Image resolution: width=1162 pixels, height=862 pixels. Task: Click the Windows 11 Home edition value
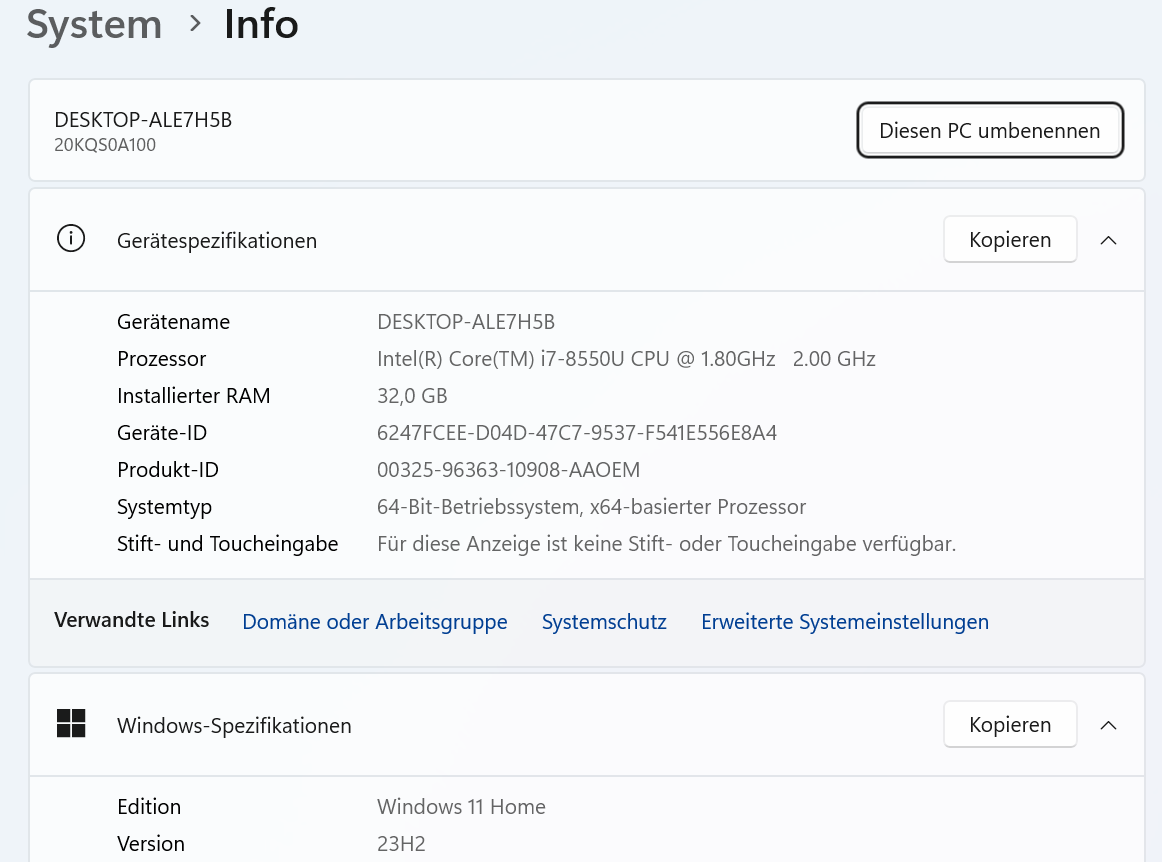[462, 806]
